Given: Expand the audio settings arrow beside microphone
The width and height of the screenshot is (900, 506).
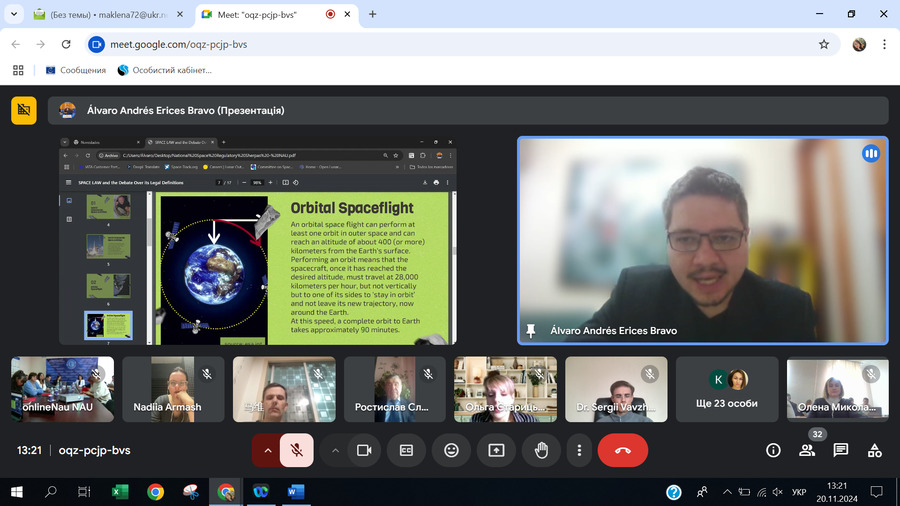Looking at the screenshot, I should click(267, 451).
